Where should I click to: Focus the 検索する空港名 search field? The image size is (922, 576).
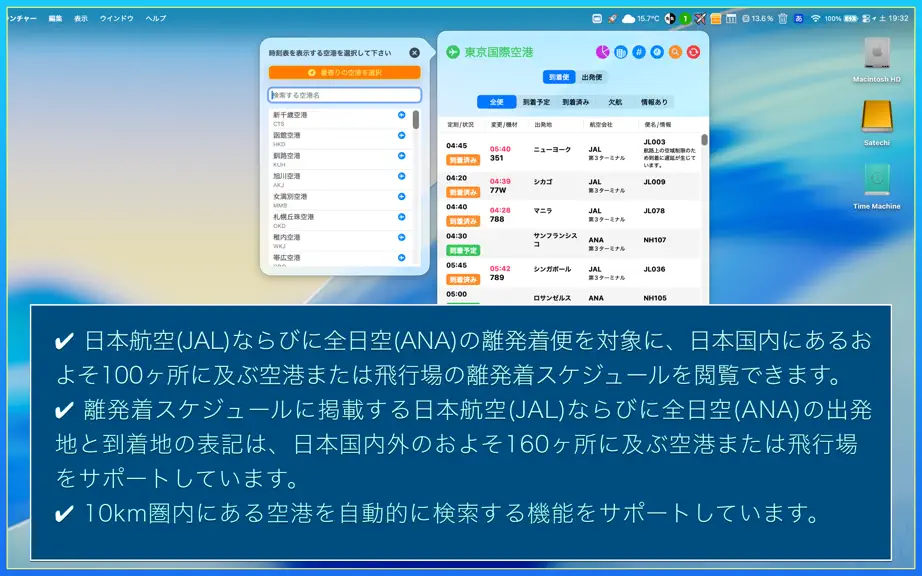(345, 95)
